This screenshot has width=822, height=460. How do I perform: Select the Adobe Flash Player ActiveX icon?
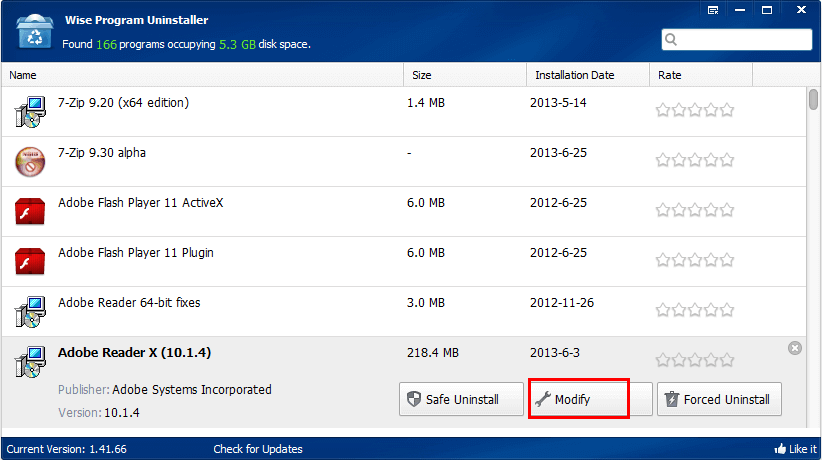(x=30, y=211)
